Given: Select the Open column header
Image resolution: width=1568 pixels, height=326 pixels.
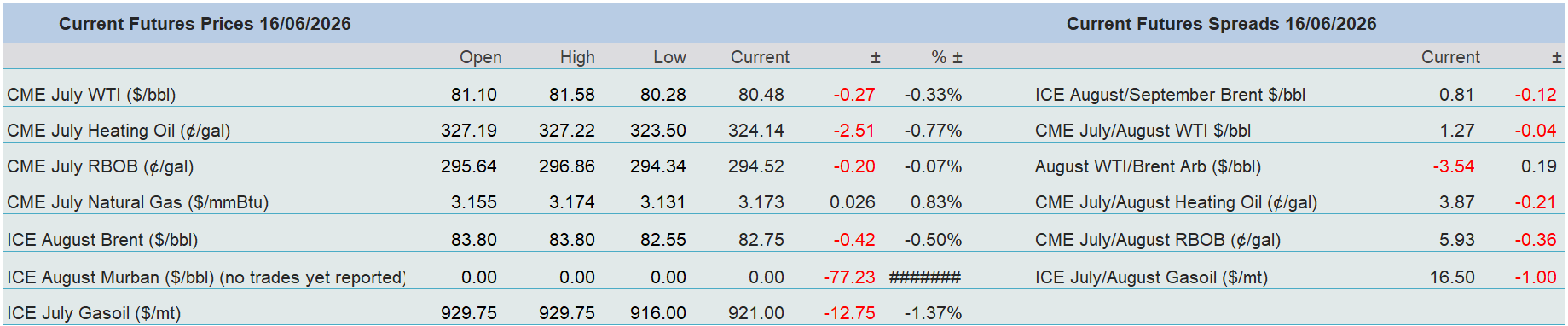Looking at the screenshot, I should click(481, 57).
